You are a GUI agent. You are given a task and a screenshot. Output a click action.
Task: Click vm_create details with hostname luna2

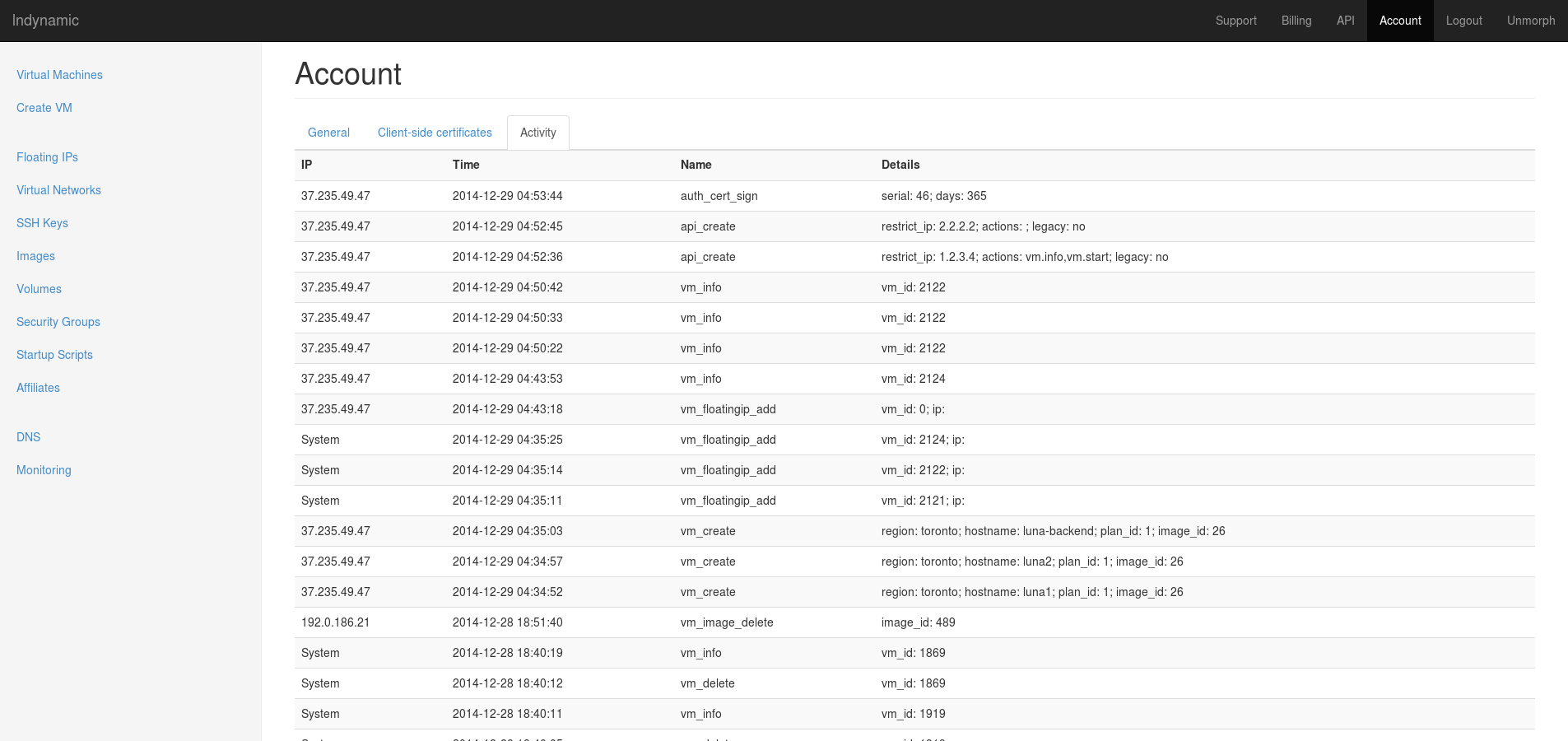click(x=1032, y=562)
